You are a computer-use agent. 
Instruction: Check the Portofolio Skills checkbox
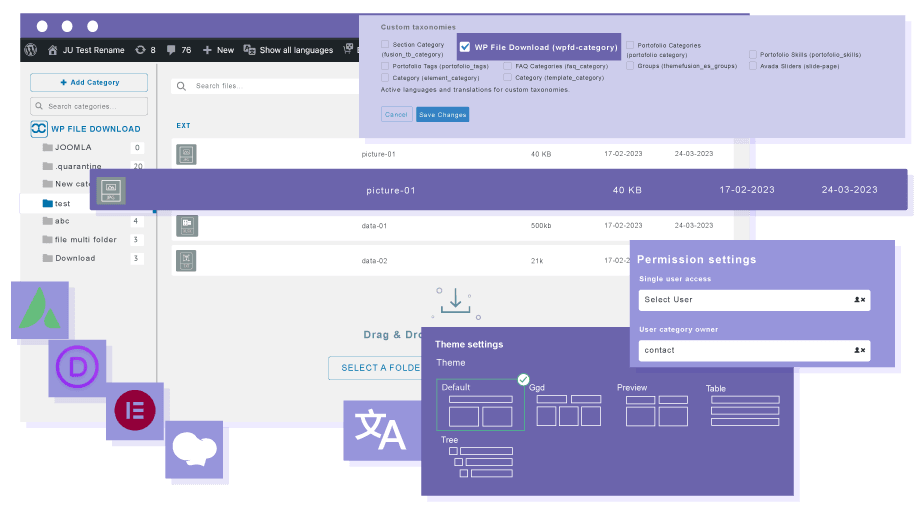point(753,55)
